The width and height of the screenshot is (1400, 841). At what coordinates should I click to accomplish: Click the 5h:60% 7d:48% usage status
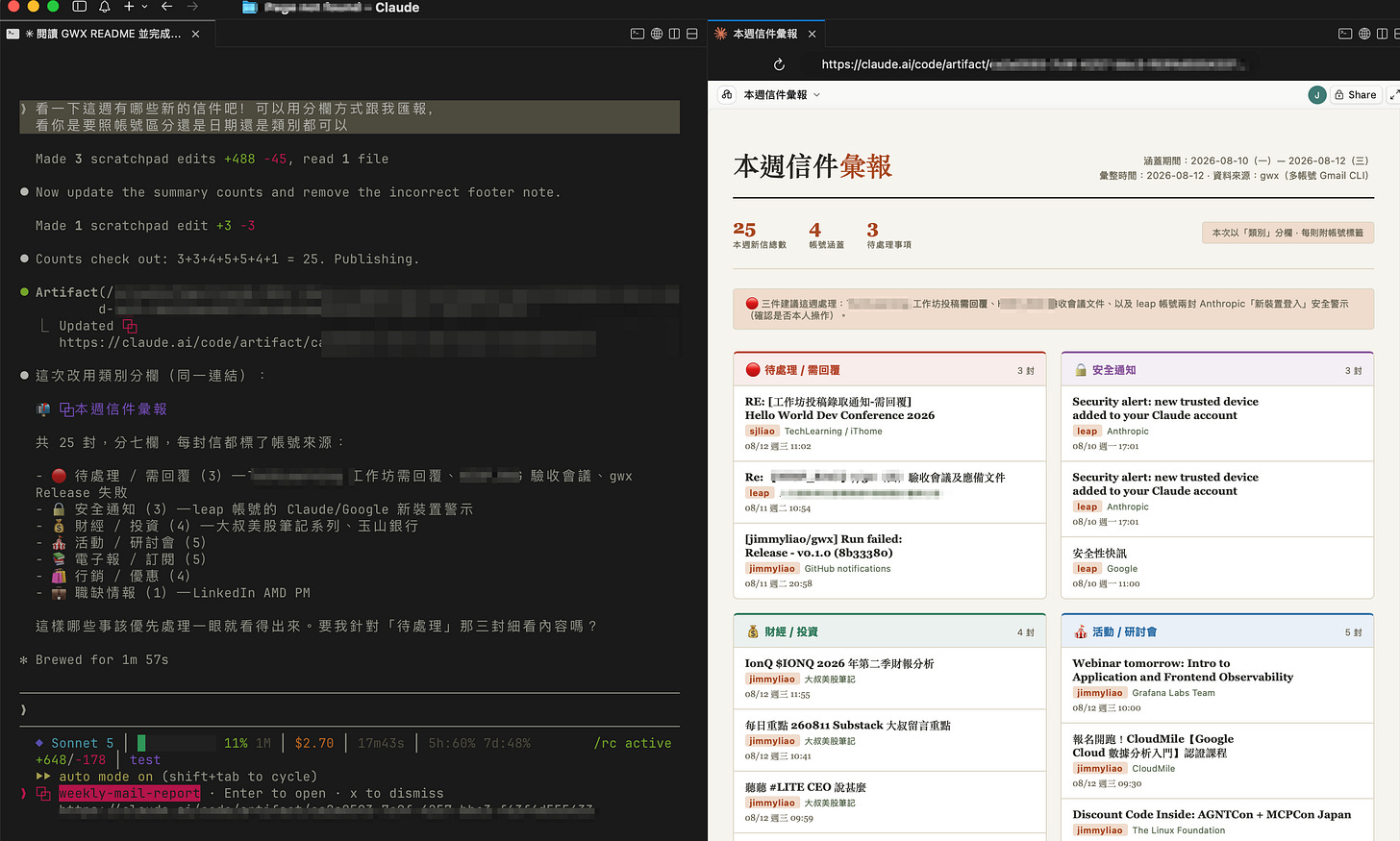[479, 743]
